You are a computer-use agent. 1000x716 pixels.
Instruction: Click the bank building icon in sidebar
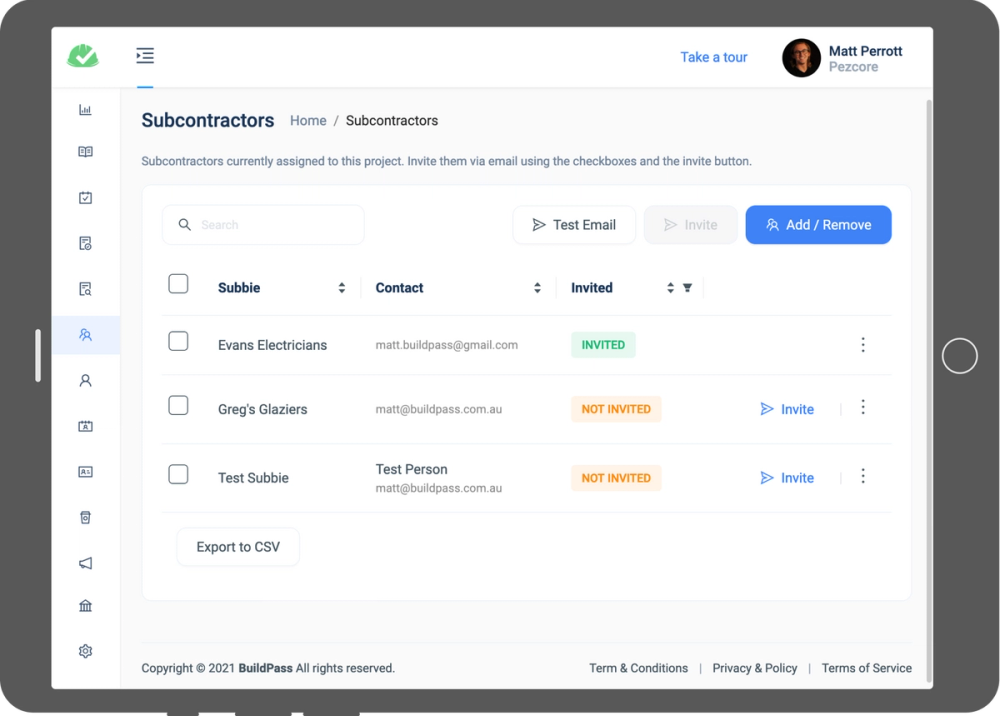coord(85,605)
